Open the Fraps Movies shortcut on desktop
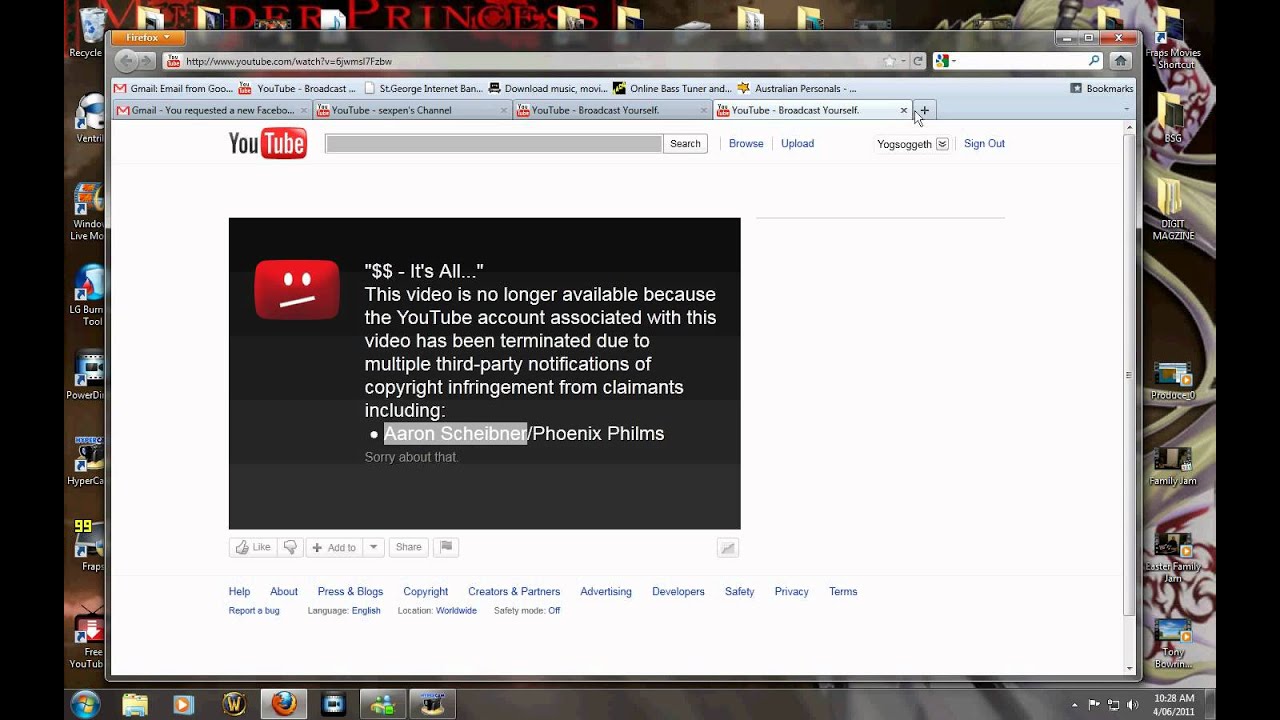 click(1172, 39)
